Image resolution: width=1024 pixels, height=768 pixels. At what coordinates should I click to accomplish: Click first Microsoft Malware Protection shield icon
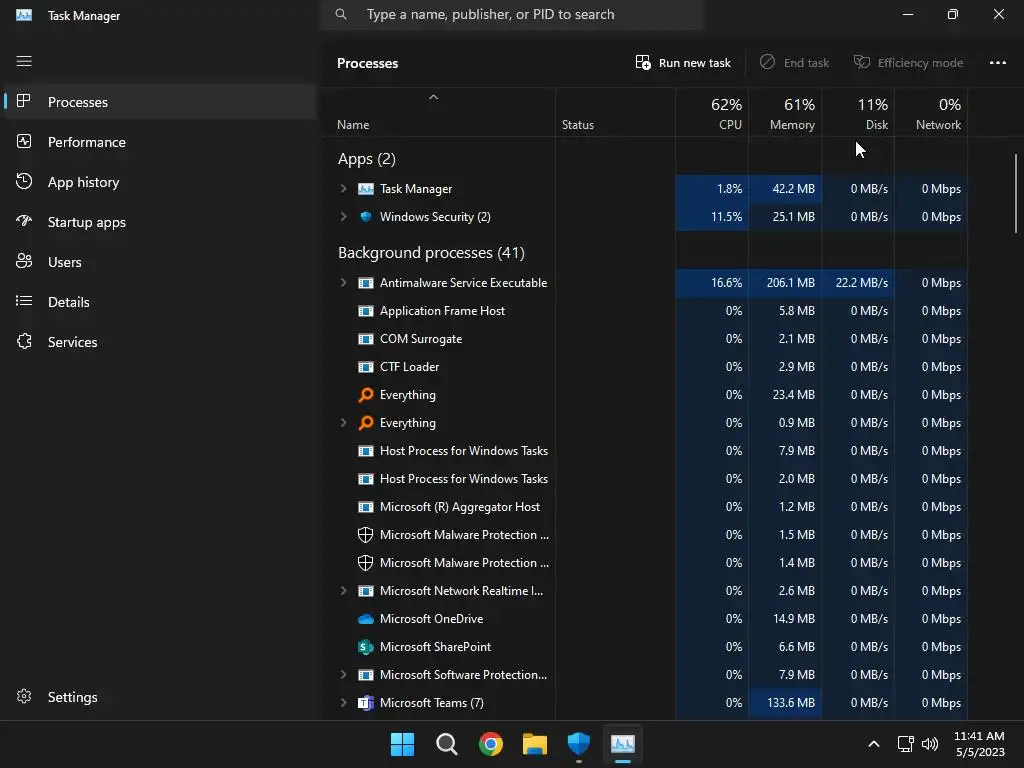point(366,535)
